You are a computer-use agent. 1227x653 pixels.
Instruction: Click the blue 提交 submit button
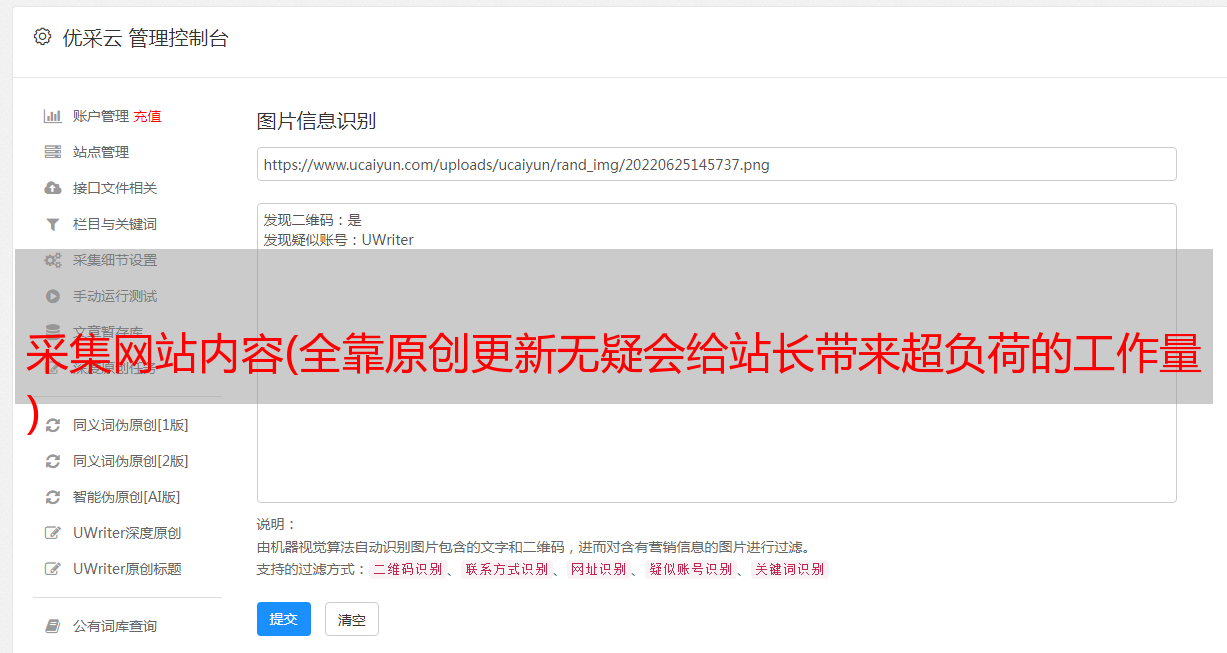tap(284, 619)
